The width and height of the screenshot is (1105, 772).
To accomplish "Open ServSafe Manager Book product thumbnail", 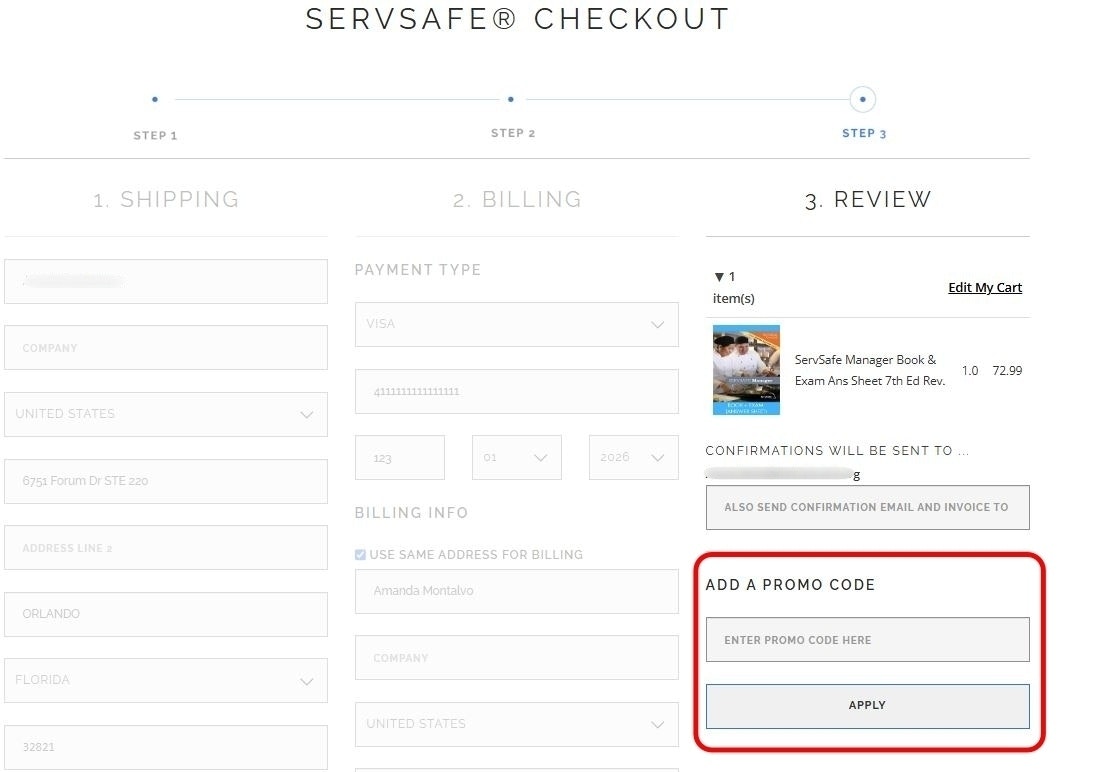I will click(x=746, y=370).
